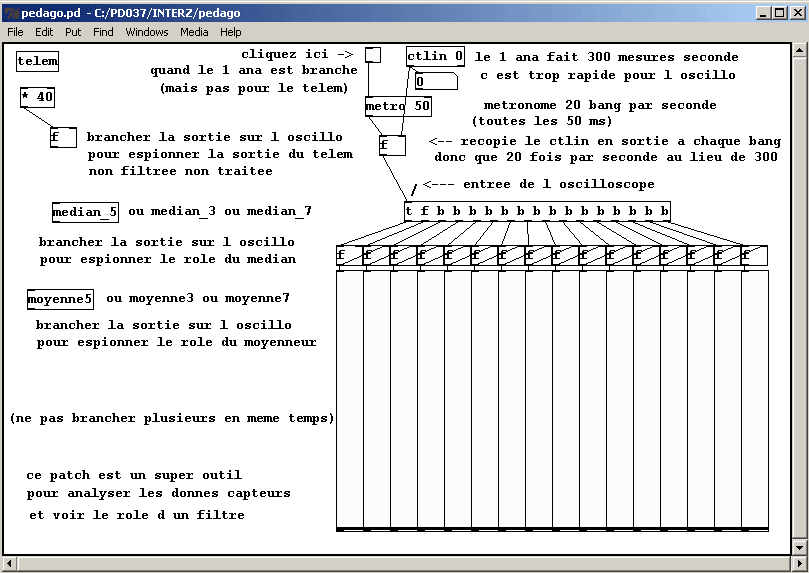This screenshot has width=809, height=573.
Task: Select the metro 50 object
Action: (398, 106)
